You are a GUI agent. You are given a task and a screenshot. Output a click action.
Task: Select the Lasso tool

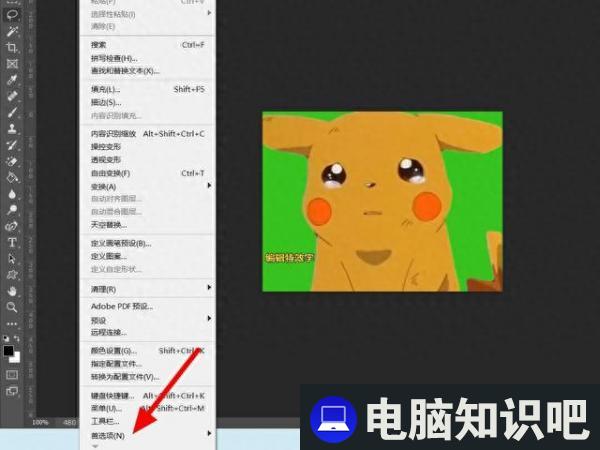point(12,15)
